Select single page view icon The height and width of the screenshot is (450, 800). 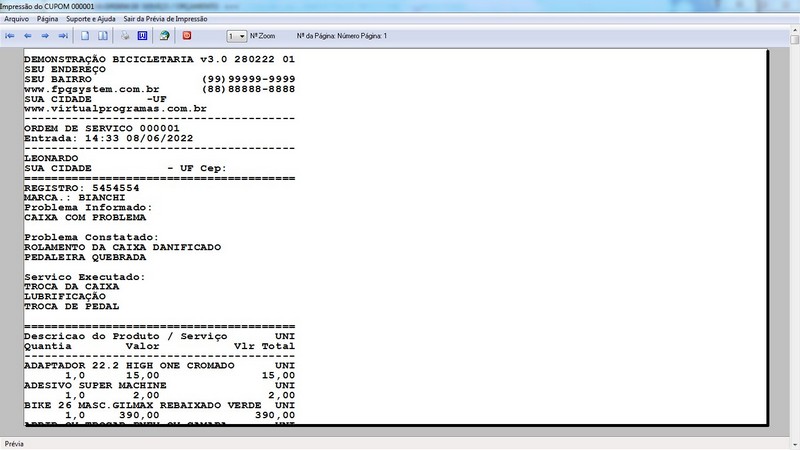tap(85, 36)
